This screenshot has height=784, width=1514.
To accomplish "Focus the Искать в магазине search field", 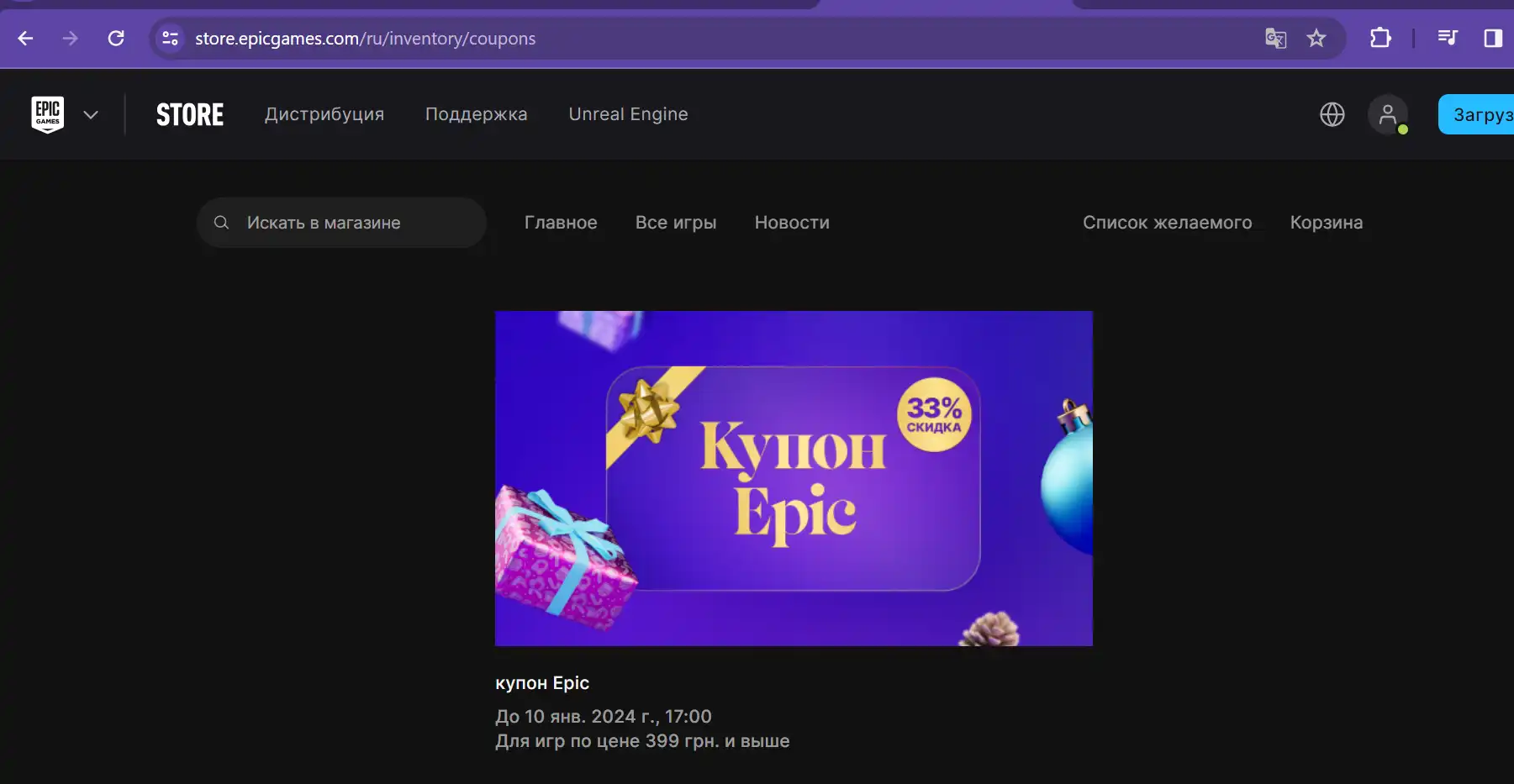I will tap(341, 223).
